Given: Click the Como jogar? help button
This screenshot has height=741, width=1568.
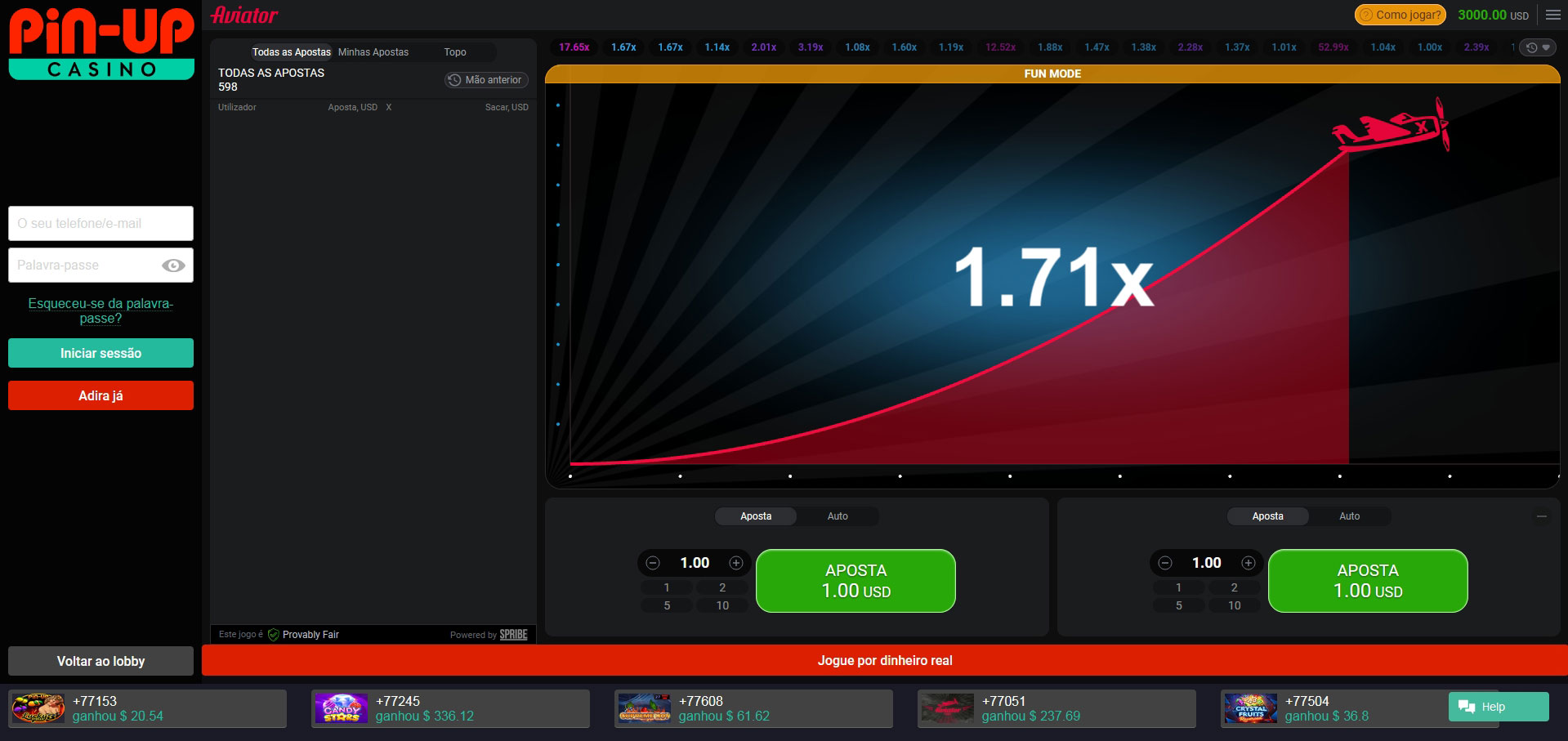Looking at the screenshot, I should coord(1400,15).
